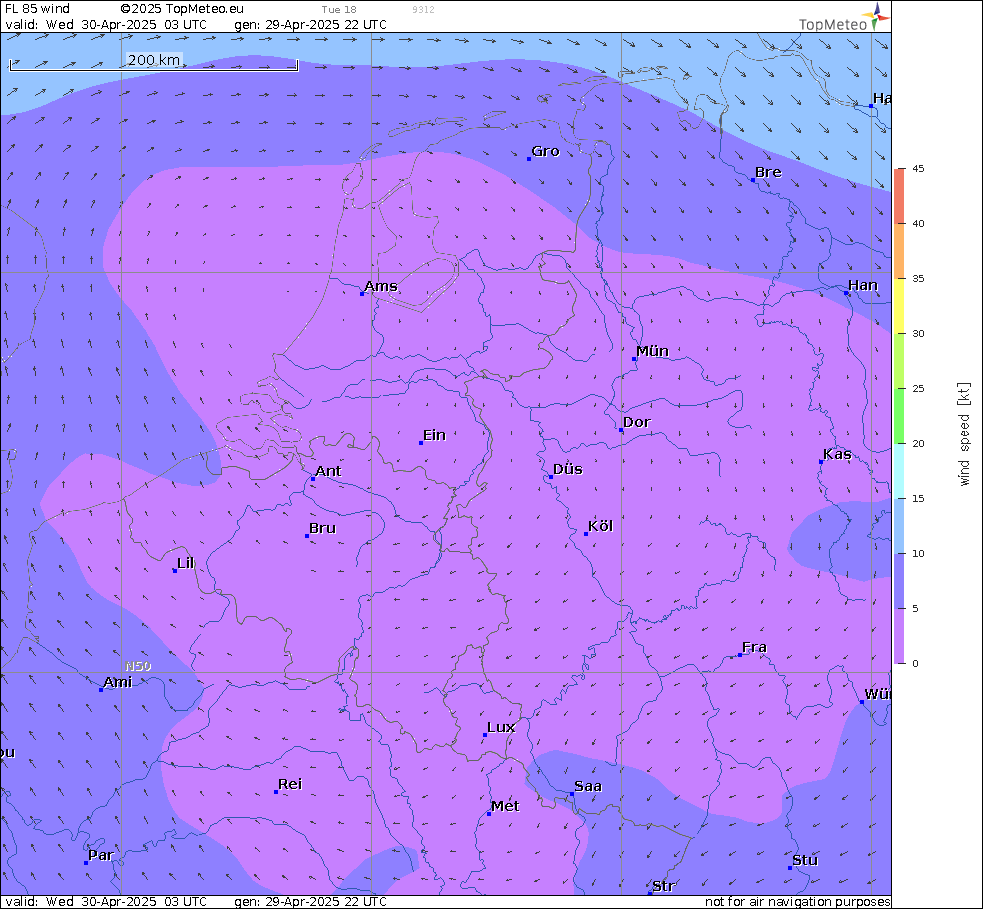The width and height of the screenshot is (983, 909).
Task: Click the 'Lux' city label
Action: pyautogui.click(x=501, y=727)
